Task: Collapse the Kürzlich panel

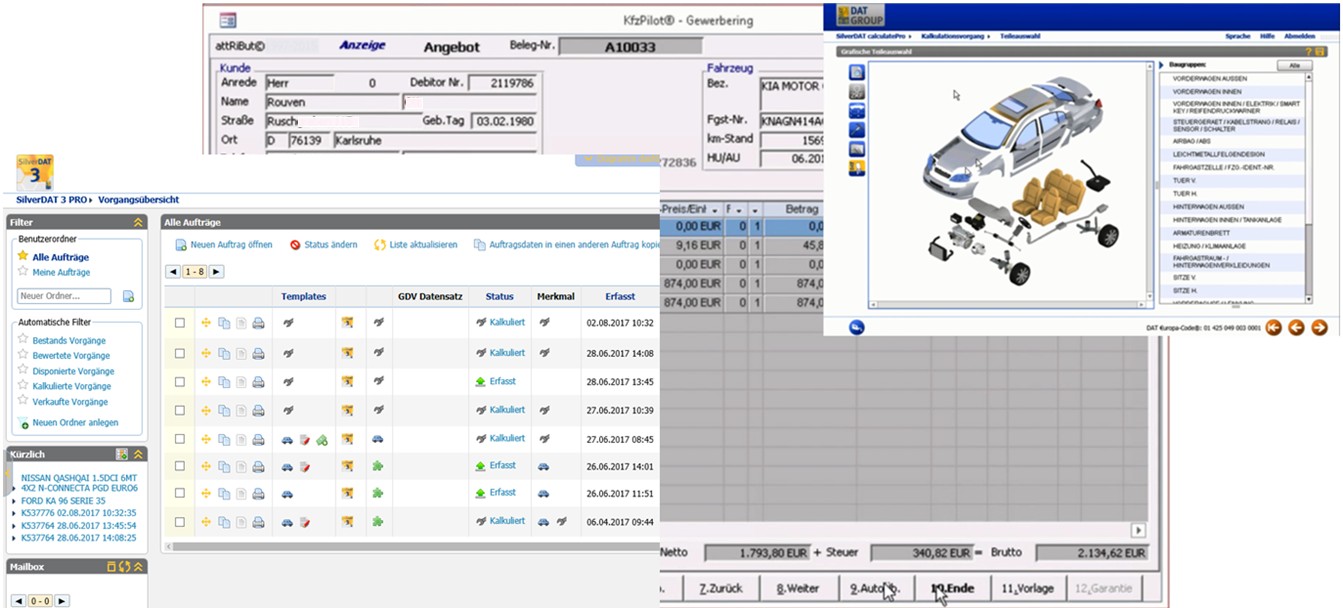Action: point(139,454)
